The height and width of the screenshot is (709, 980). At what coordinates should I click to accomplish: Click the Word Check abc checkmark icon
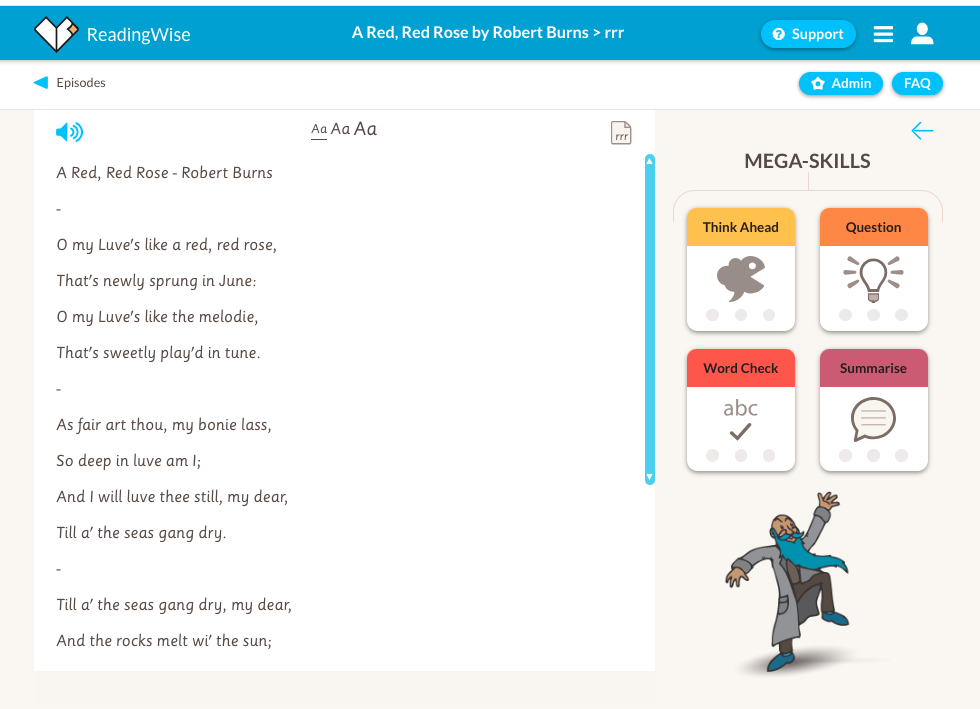click(741, 419)
